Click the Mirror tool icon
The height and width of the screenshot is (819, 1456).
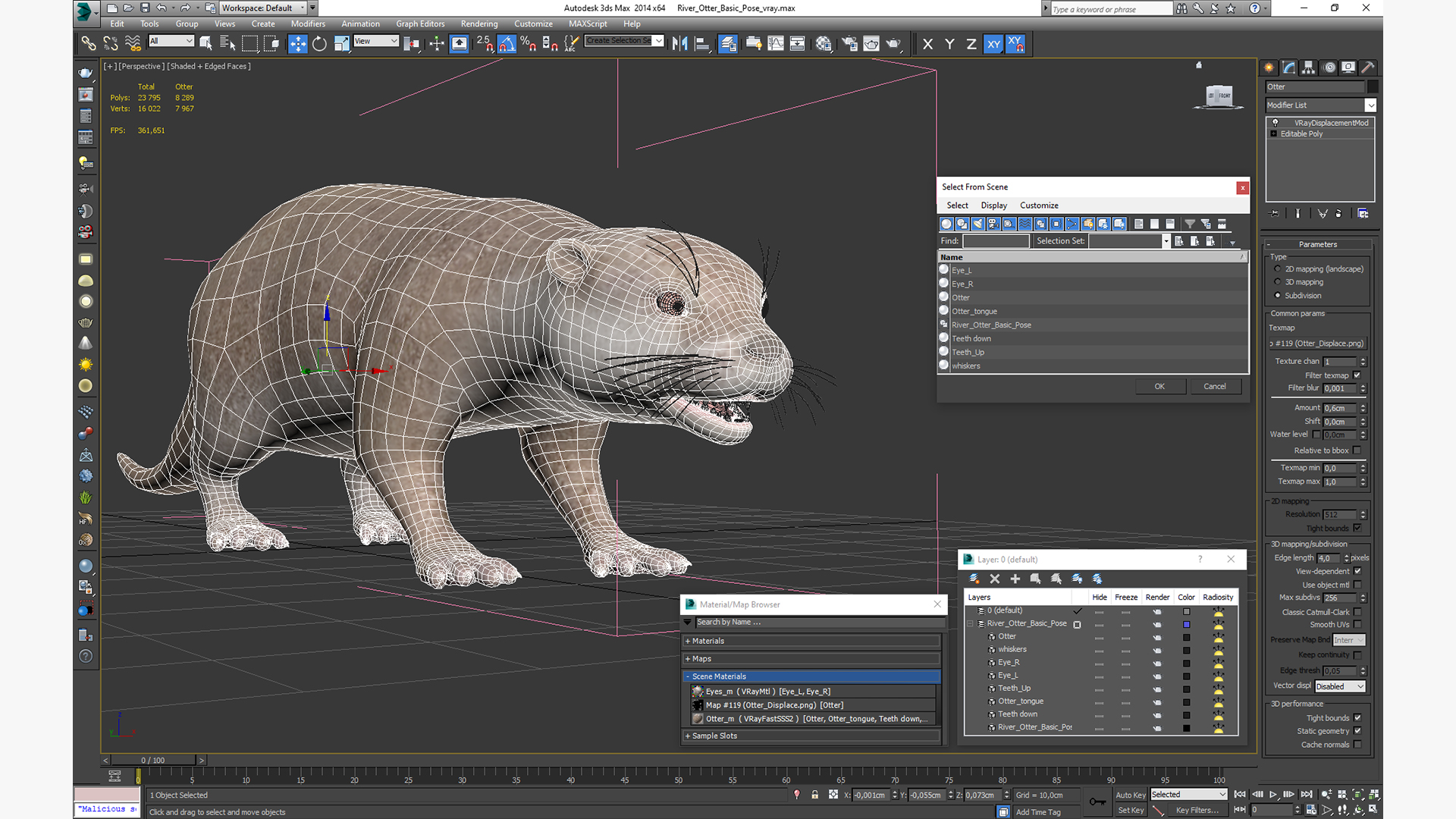[x=680, y=44]
